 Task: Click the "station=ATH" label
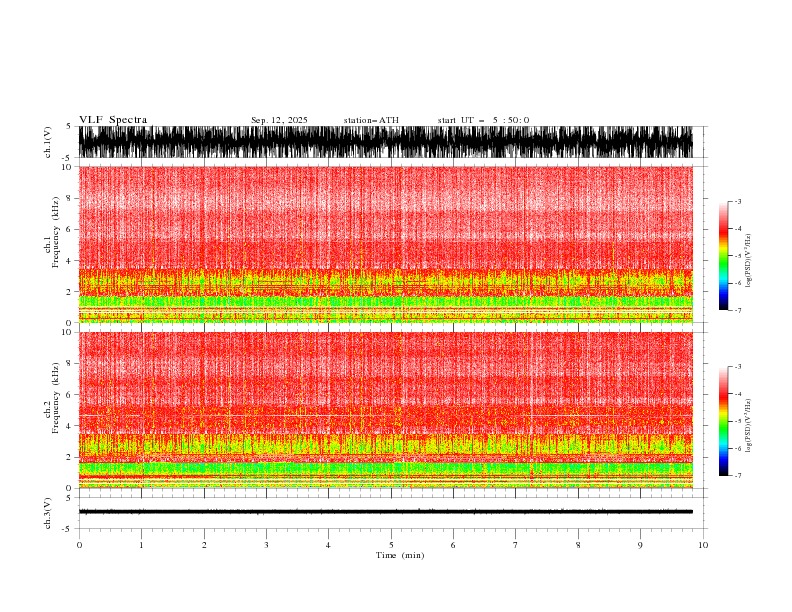tap(371, 120)
